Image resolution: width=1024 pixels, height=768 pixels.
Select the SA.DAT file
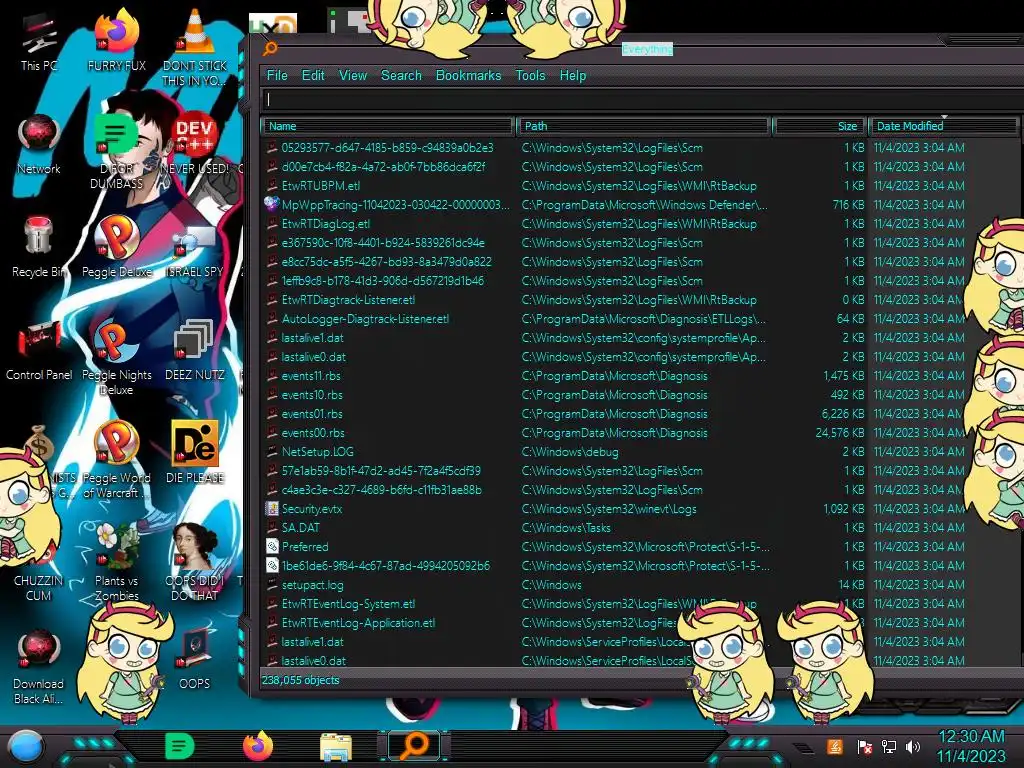click(x=300, y=528)
